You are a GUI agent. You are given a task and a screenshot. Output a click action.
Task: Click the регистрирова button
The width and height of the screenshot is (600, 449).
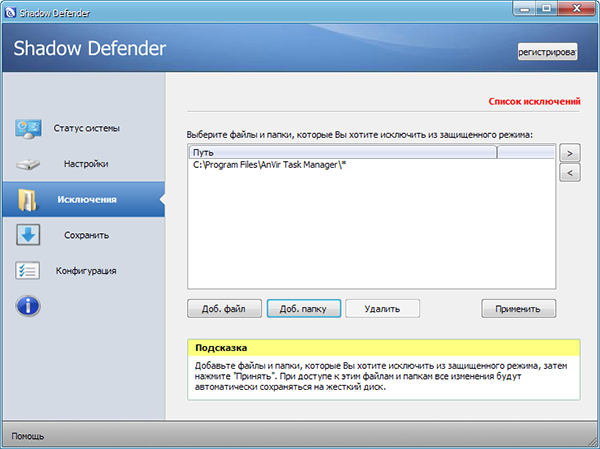[x=548, y=52]
